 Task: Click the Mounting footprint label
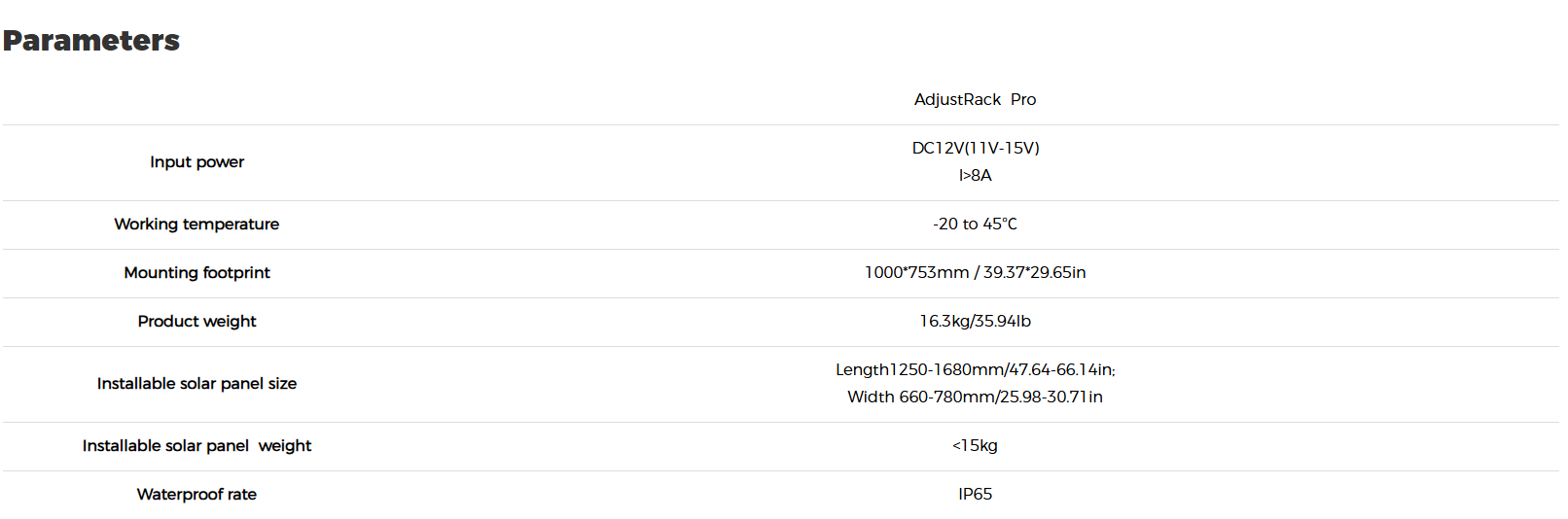(x=196, y=273)
